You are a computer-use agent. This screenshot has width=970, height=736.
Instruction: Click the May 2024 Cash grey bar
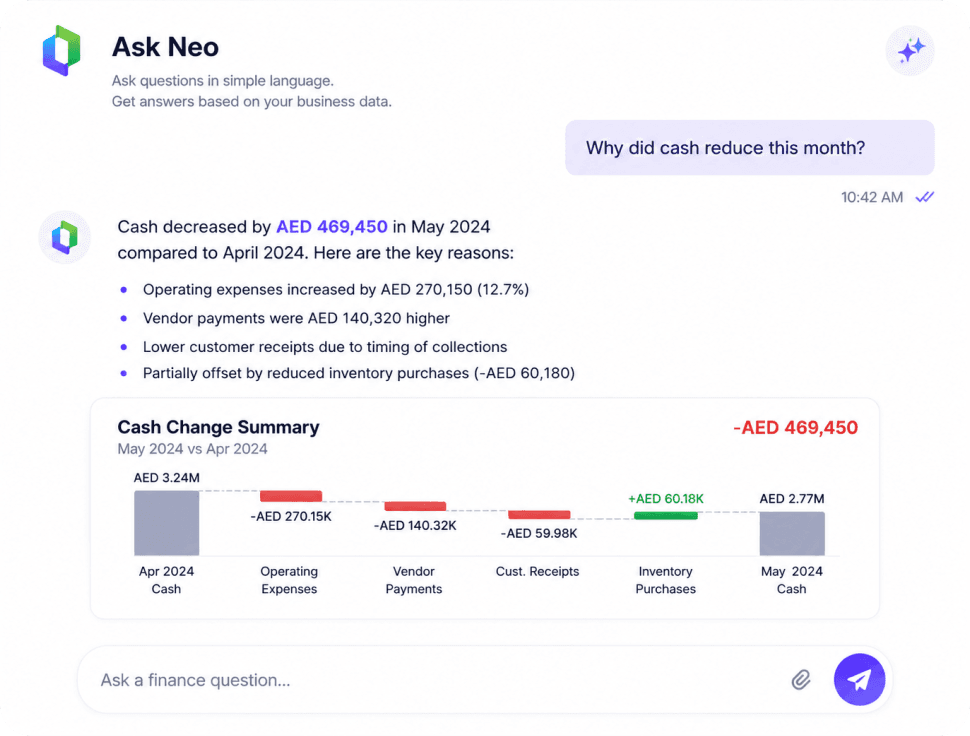(792, 533)
